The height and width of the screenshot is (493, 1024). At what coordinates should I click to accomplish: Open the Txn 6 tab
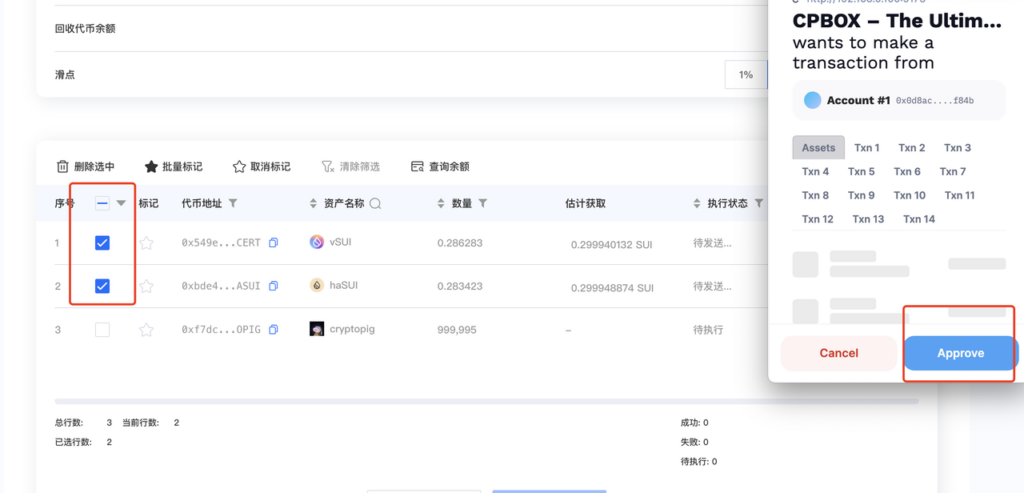tap(907, 172)
